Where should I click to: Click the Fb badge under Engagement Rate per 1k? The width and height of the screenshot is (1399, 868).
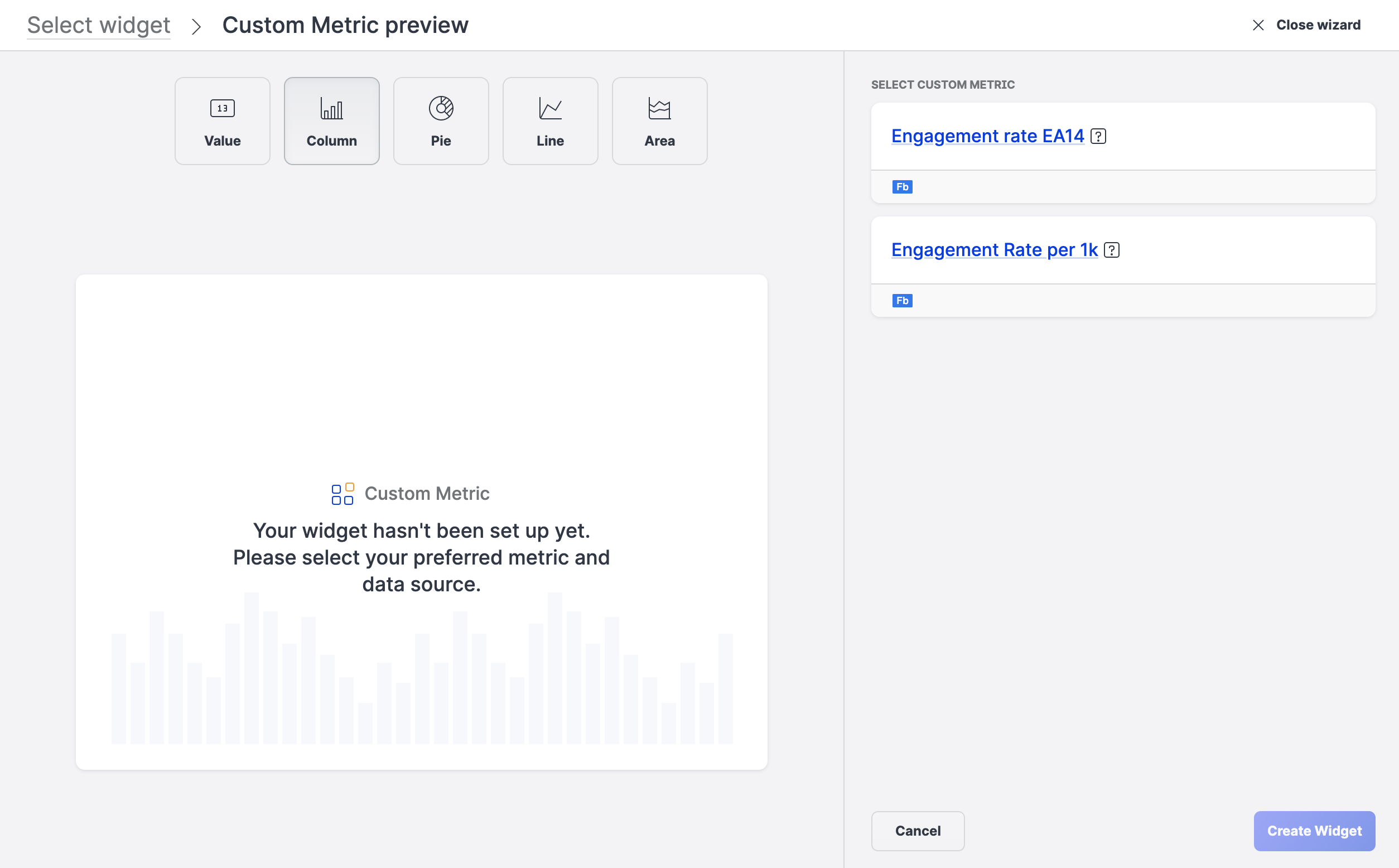[901, 300]
